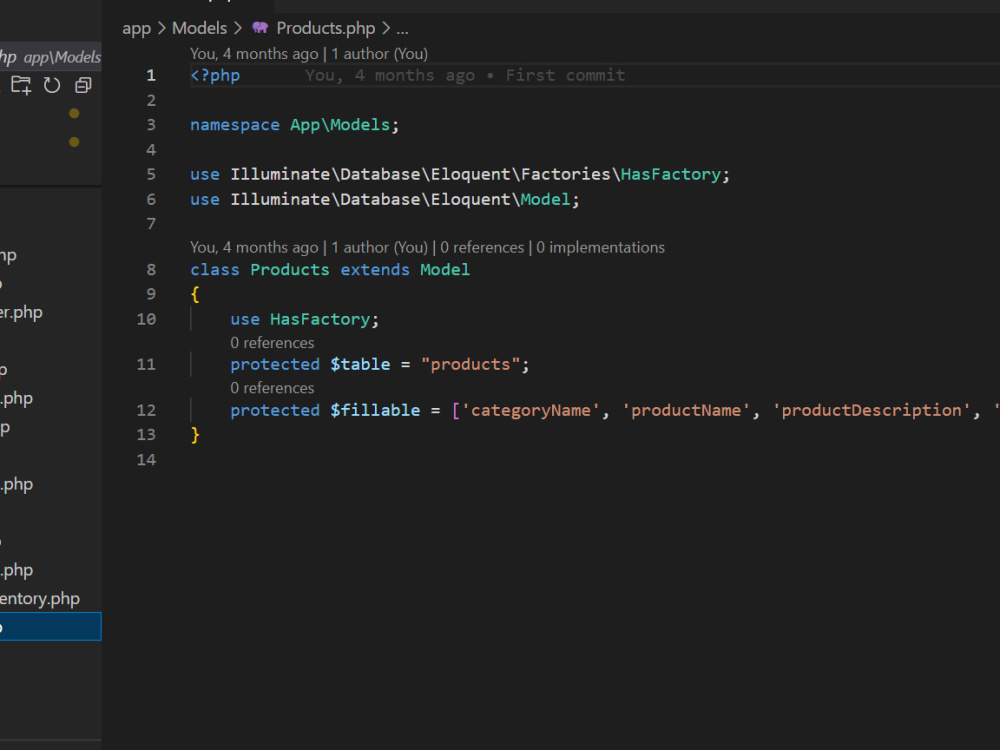Click the 'namespace' keyword on line 3
The width and height of the screenshot is (1000, 750).
[x=235, y=125]
